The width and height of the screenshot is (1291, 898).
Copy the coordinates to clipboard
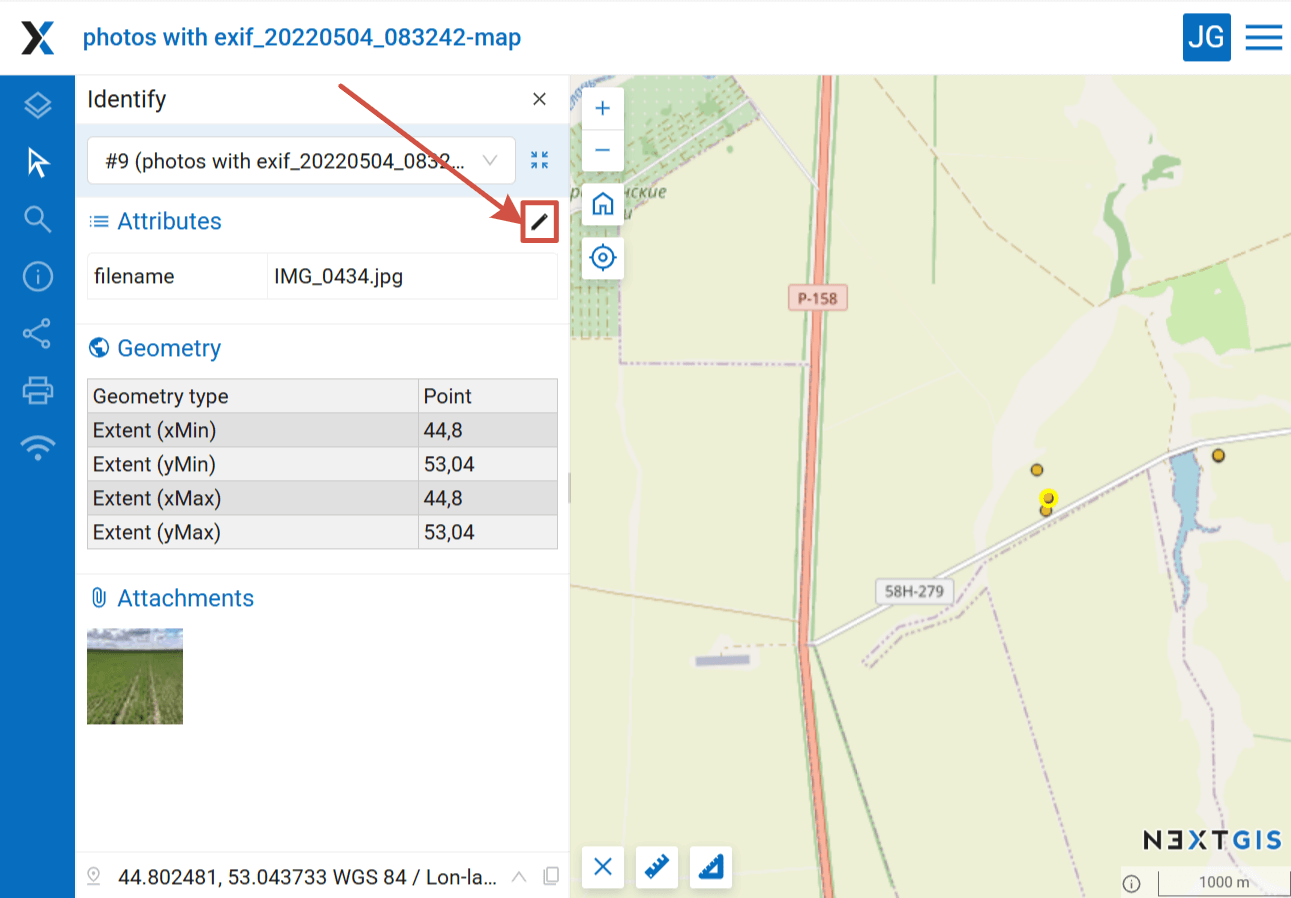551,877
